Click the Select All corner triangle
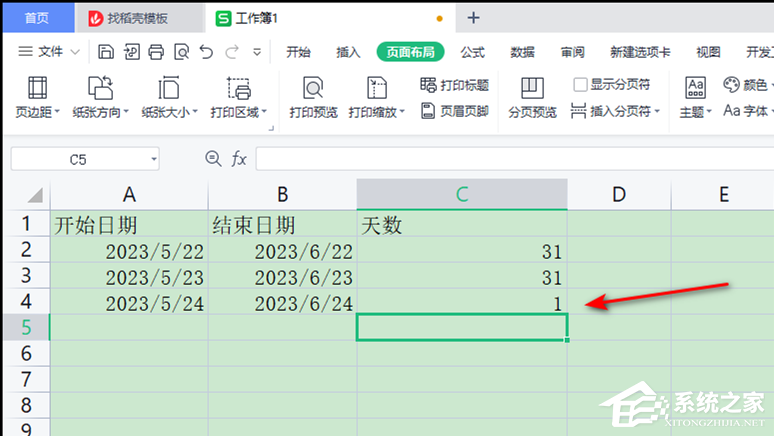 pos(35,195)
